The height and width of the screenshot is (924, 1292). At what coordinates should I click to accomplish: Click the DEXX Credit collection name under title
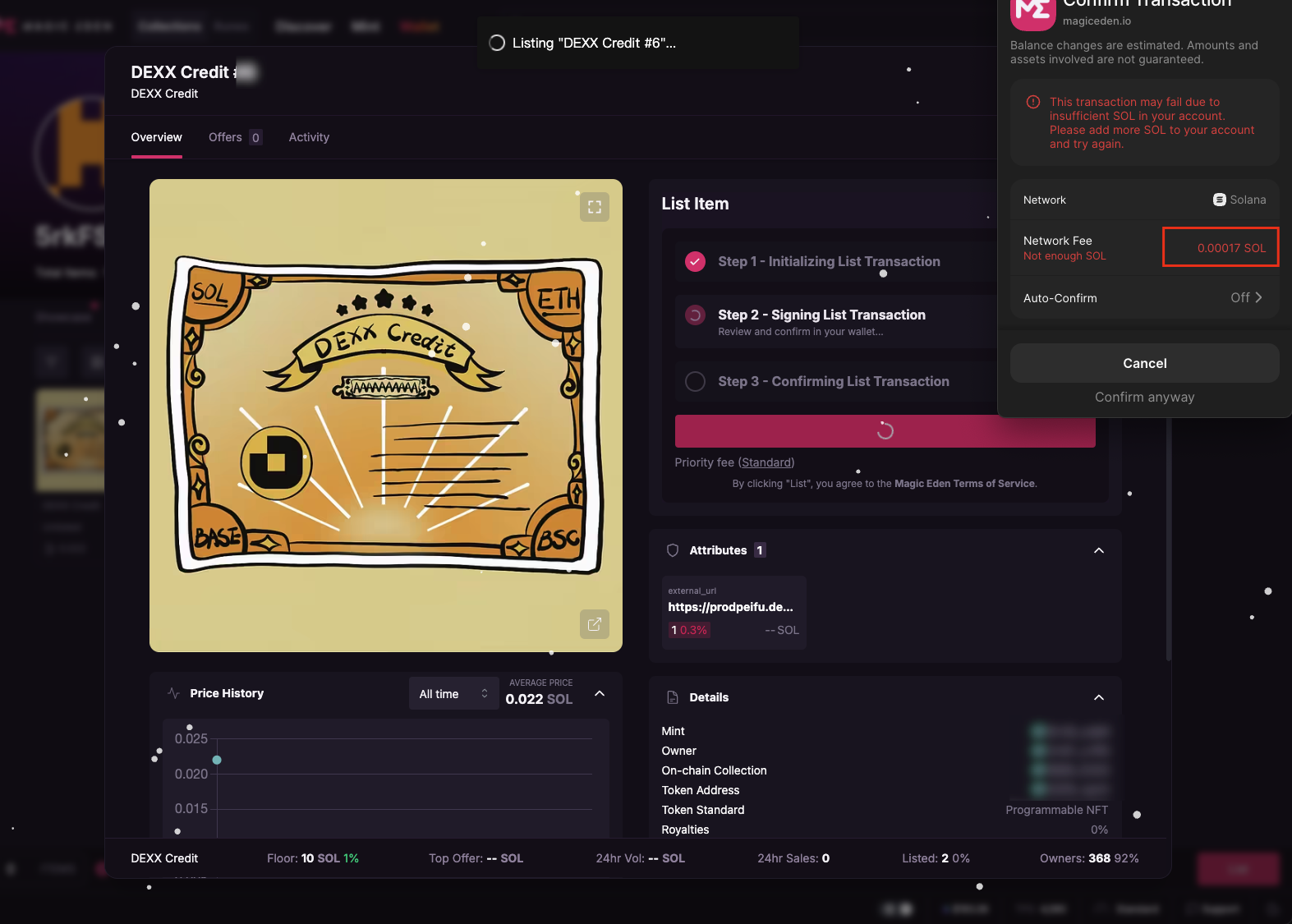click(x=164, y=94)
